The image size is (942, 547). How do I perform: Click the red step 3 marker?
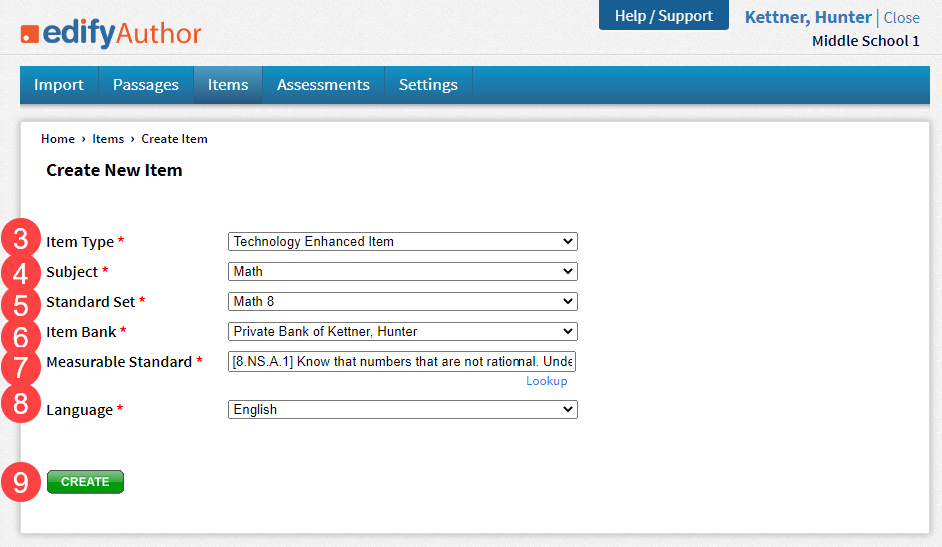21,238
